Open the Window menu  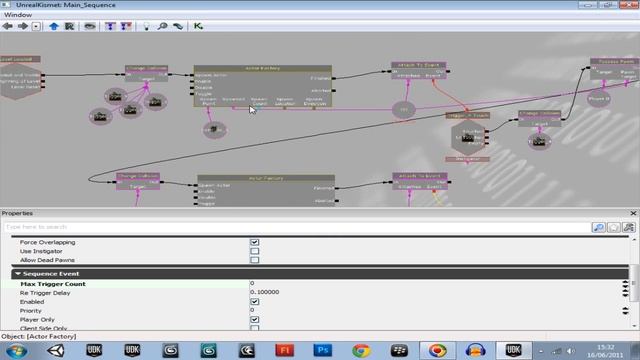pyautogui.click(x=18, y=15)
